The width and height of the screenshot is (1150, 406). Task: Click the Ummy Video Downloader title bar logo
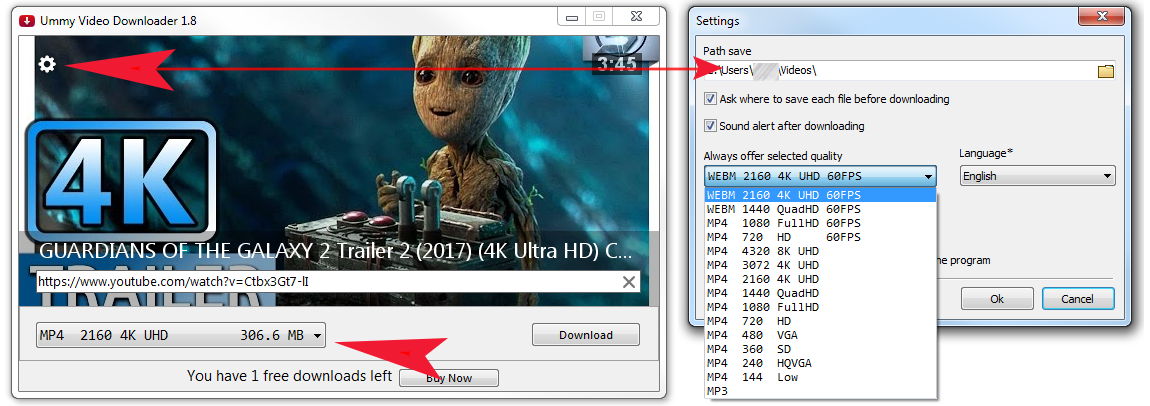point(27,18)
